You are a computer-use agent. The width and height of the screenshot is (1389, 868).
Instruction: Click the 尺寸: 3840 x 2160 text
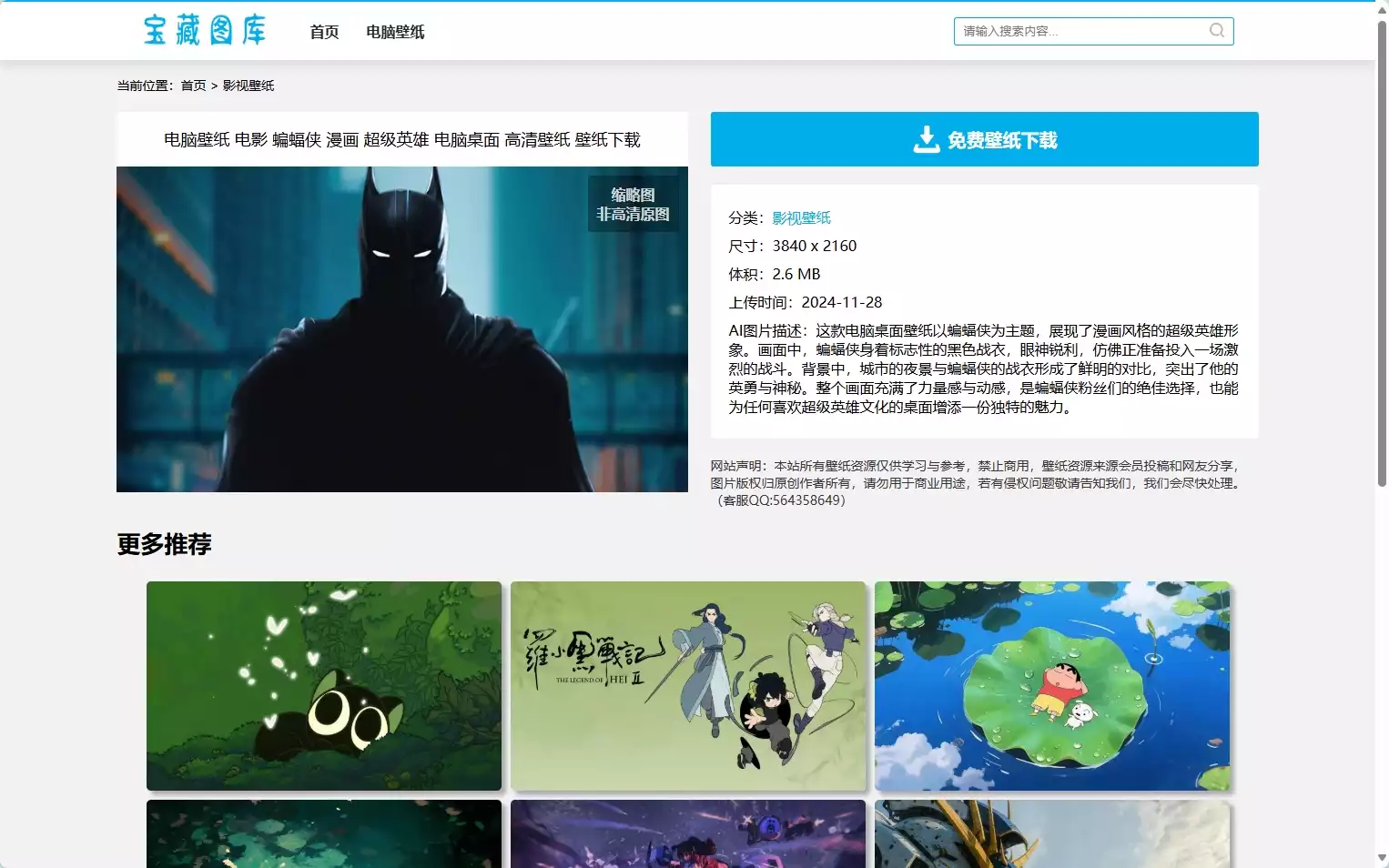tap(792, 246)
